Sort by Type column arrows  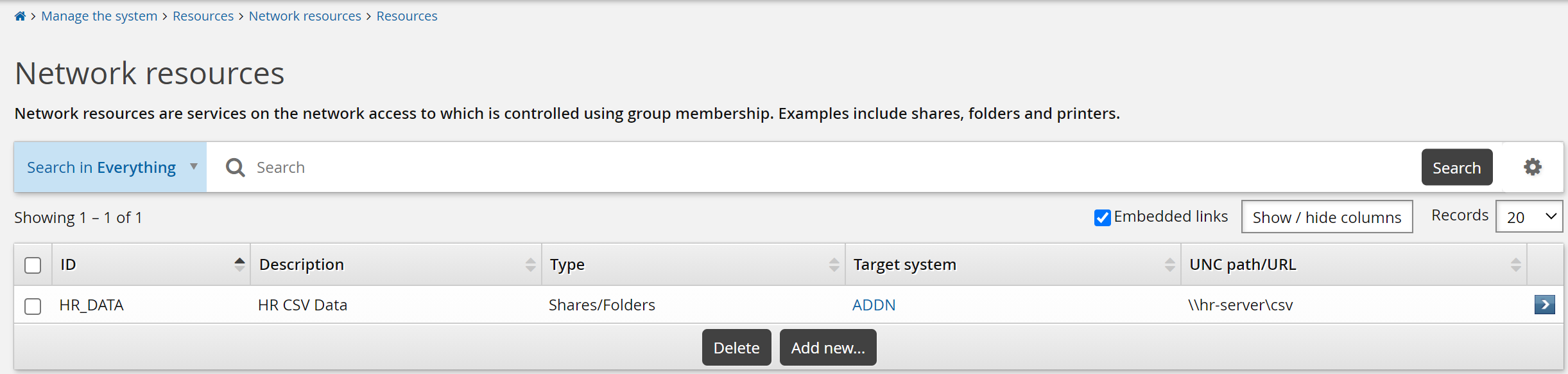pyautogui.click(x=834, y=264)
